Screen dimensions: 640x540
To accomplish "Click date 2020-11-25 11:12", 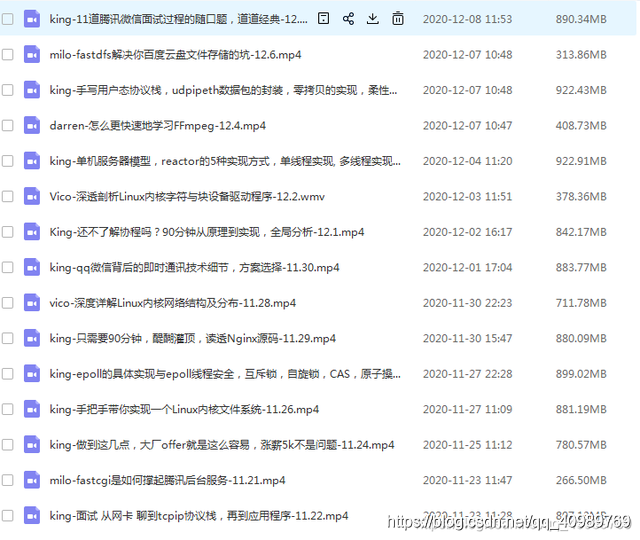I will (467, 445).
